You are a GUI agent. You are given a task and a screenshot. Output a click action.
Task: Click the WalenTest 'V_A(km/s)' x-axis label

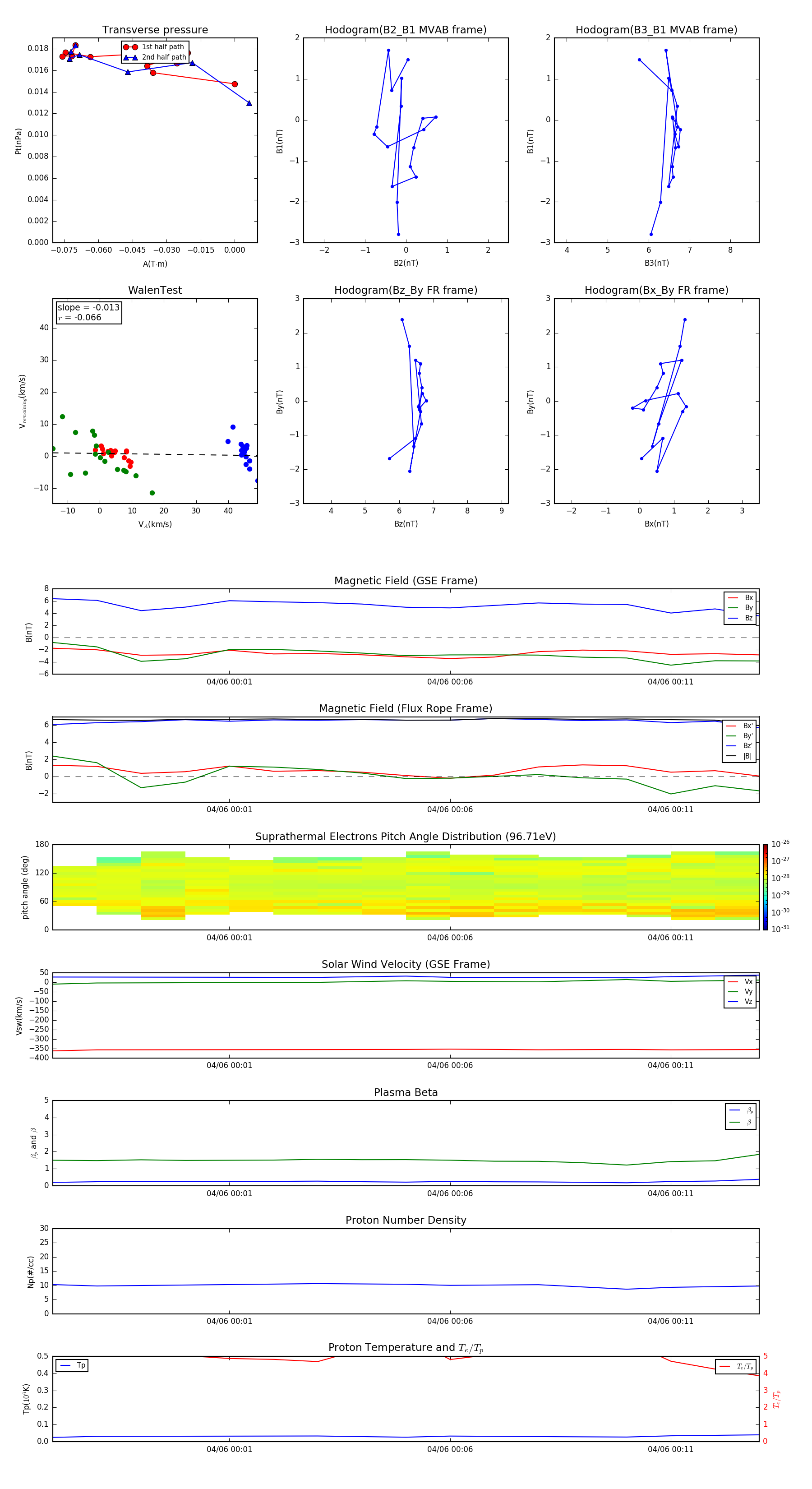tap(155, 524)
